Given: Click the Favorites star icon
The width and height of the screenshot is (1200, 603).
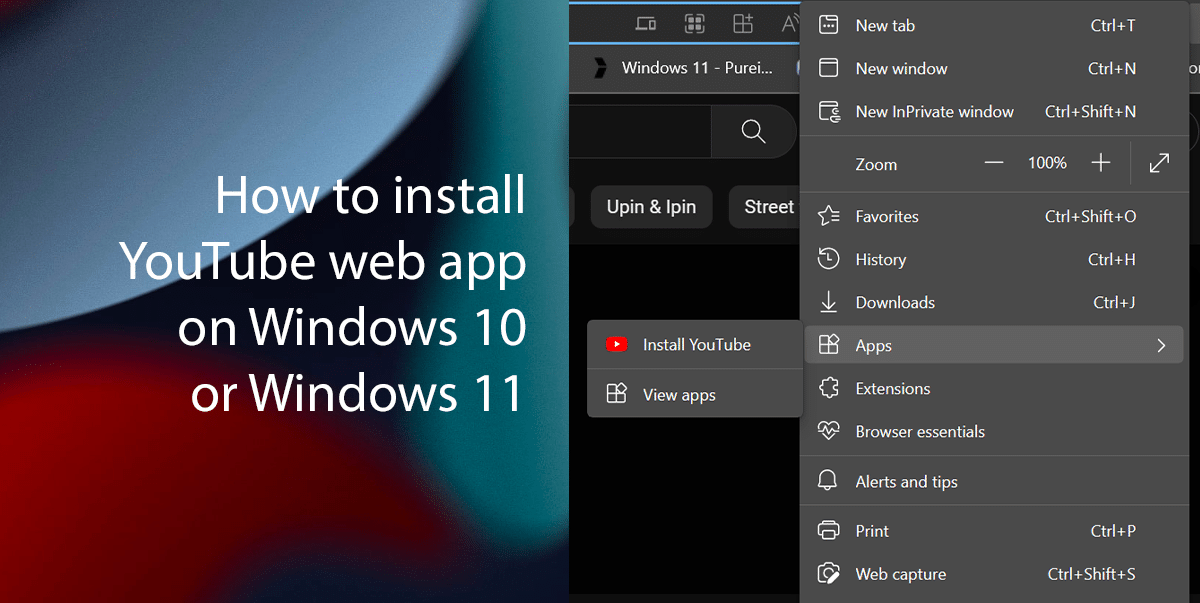Looking at the screenshot, I should [827, 215].
